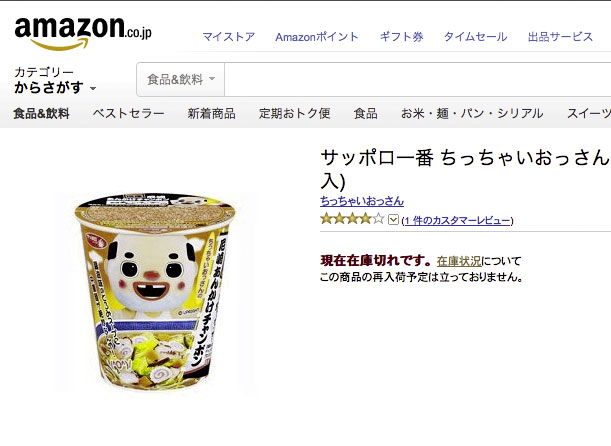Focus the search input field
The height and width of the screenshot is (446, 611).
coord(418,79)
